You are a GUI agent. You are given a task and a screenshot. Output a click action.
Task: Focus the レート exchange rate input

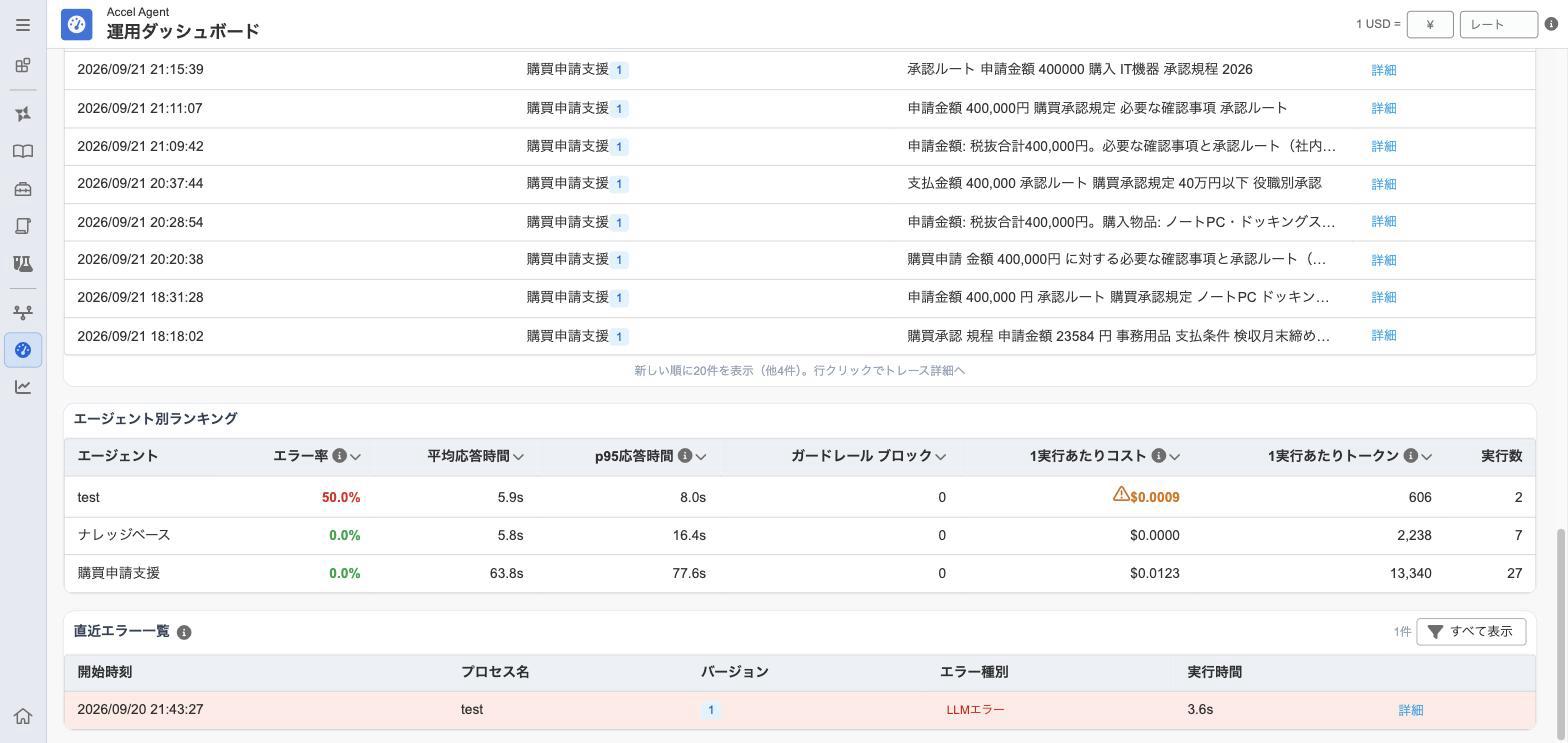coord(1498,24)
